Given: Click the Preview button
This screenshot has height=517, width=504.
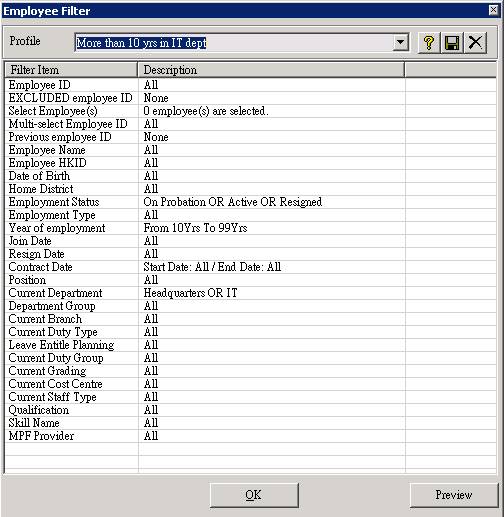Looking at the screenshot, I should 454,495.
